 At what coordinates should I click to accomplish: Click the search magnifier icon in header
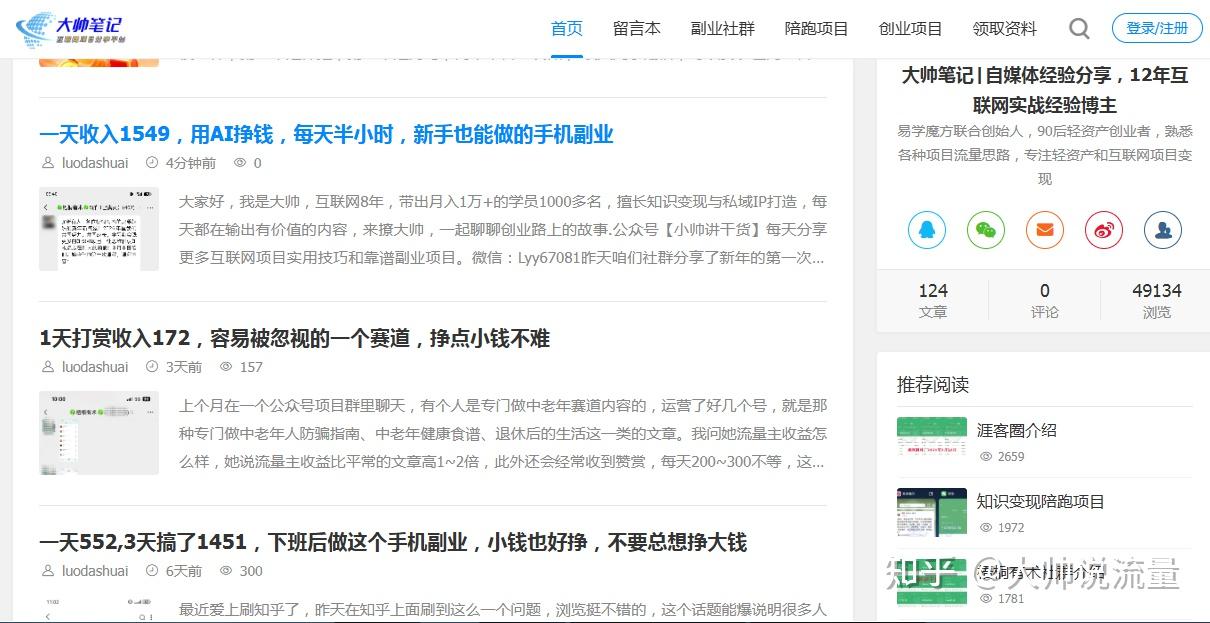click(x=1079, y=29)
